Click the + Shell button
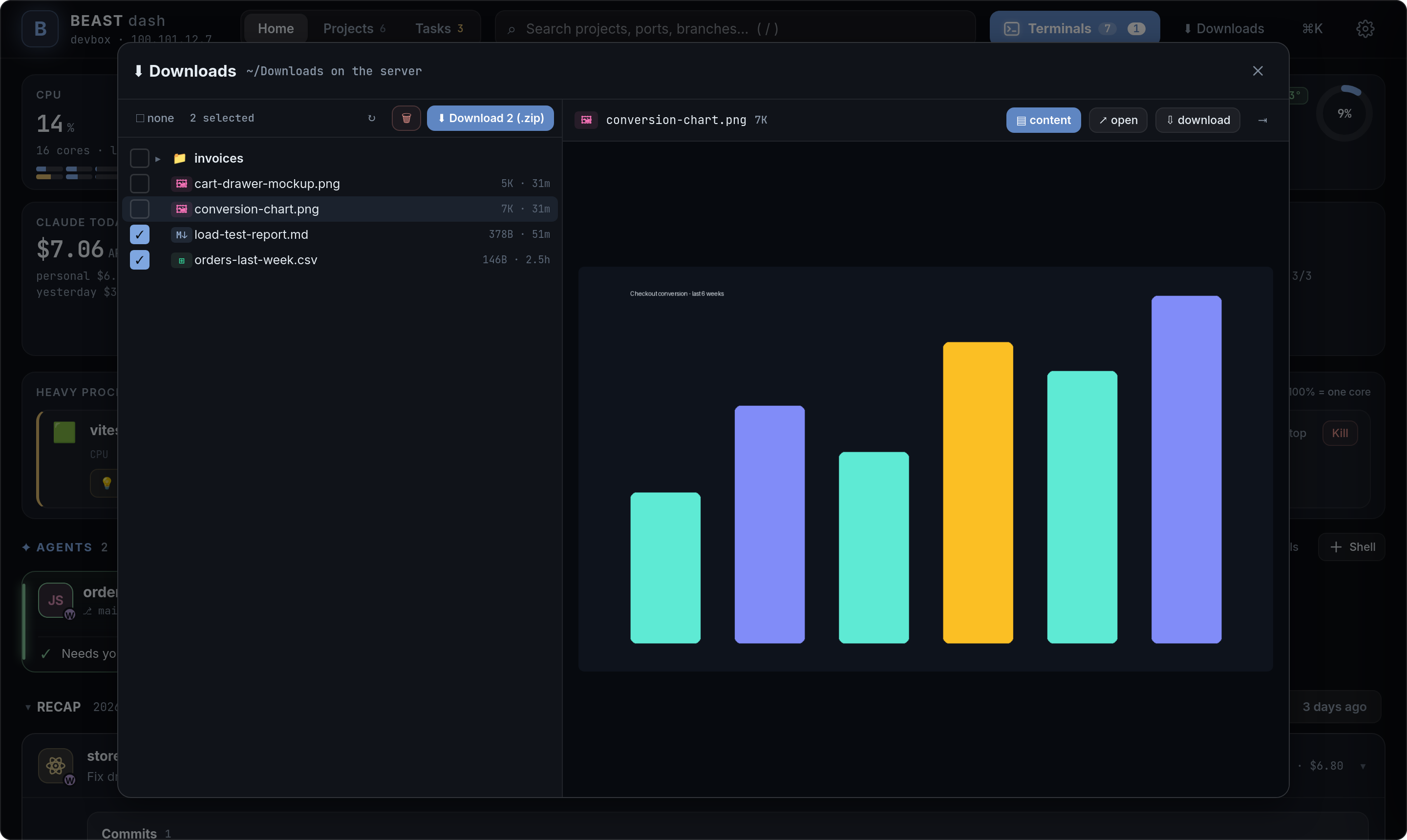1407x840 pixels. (1351, 547)
